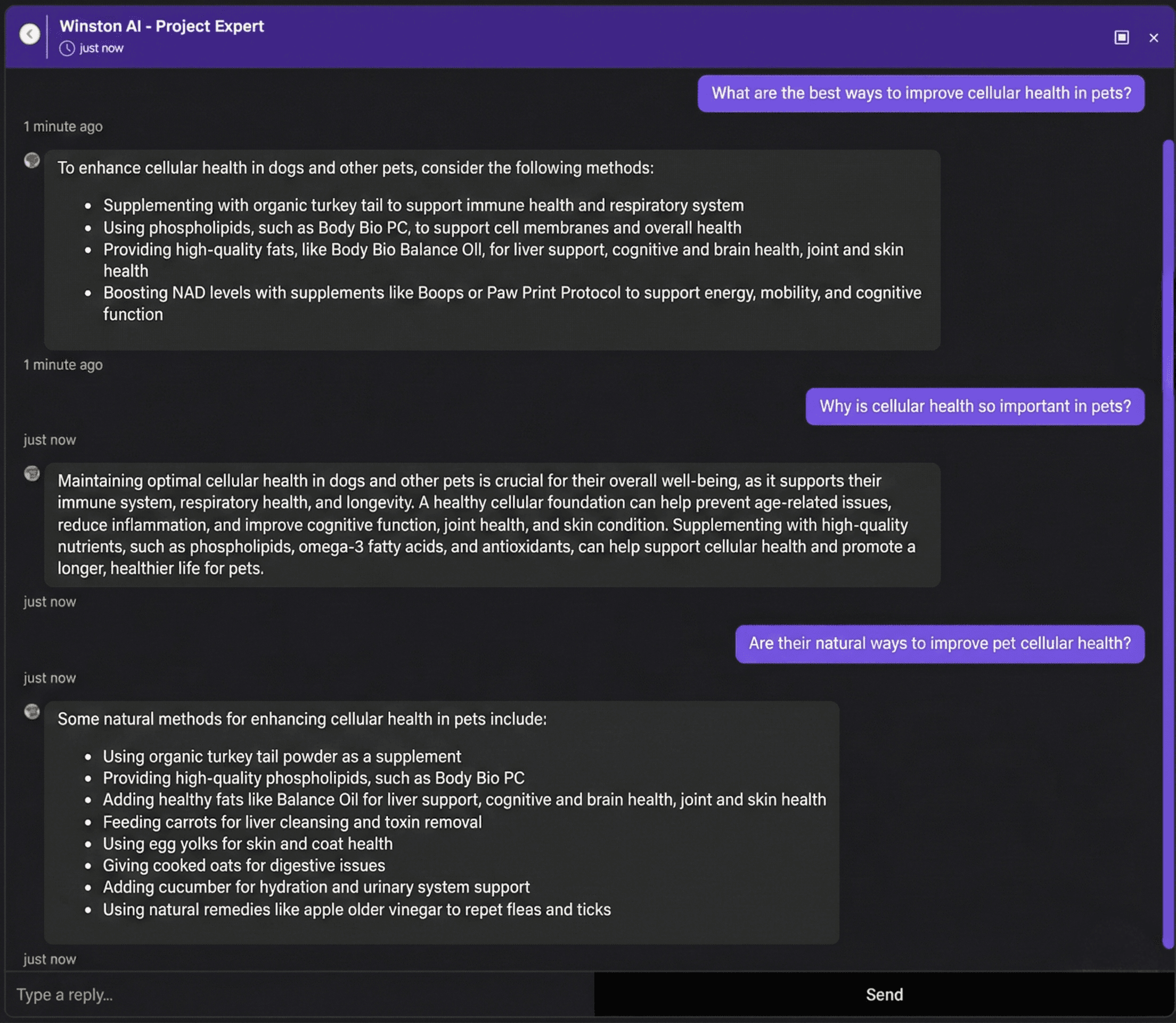Select the Winston AI - Project Expert title
Viewport: 1176px width, 1023px height.
pyautogui.click(x=161, y=26)
